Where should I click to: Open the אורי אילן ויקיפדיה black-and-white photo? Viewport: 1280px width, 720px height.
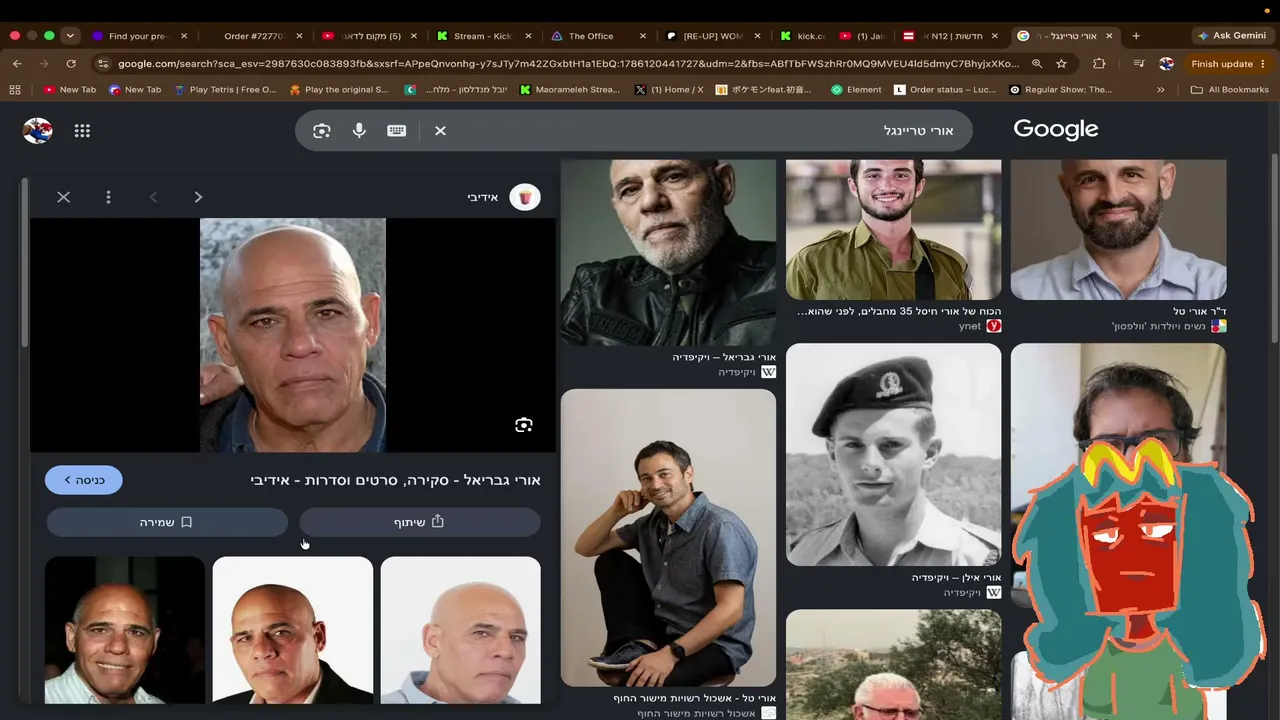[893, 455]
